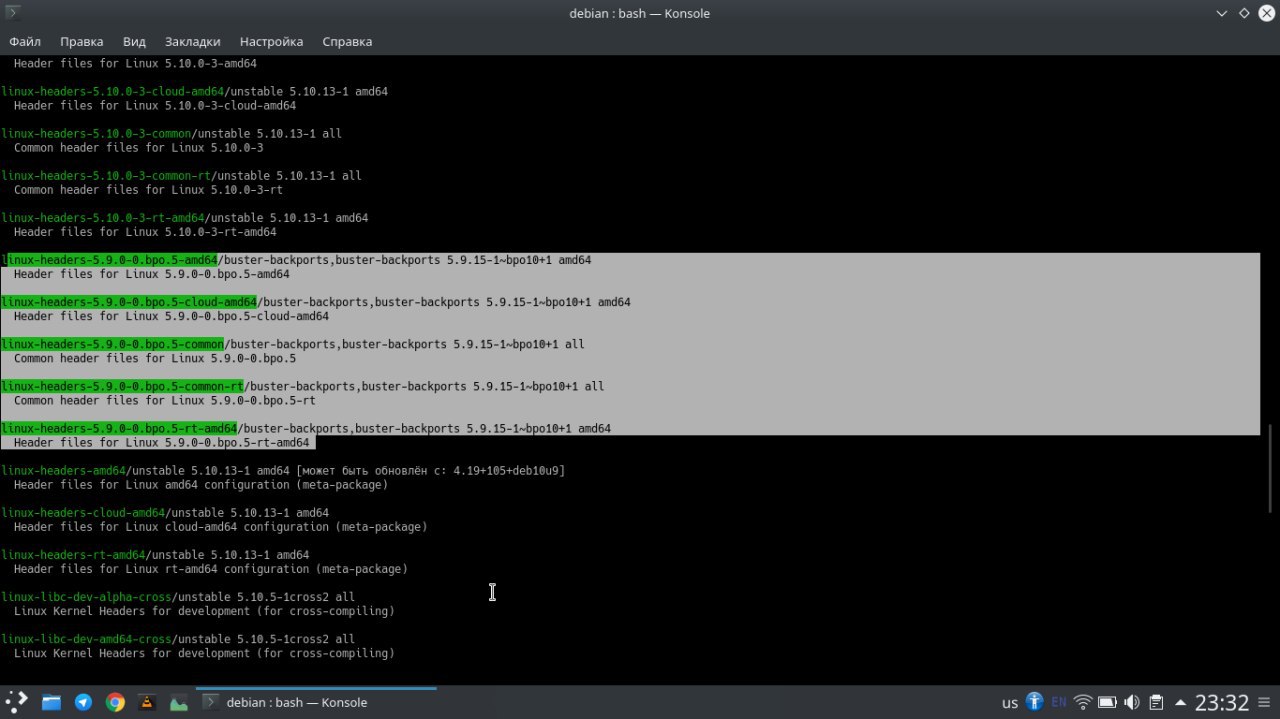Launch Google Chrome from the taskbar
1280x719 pixels.
point(115,702)
